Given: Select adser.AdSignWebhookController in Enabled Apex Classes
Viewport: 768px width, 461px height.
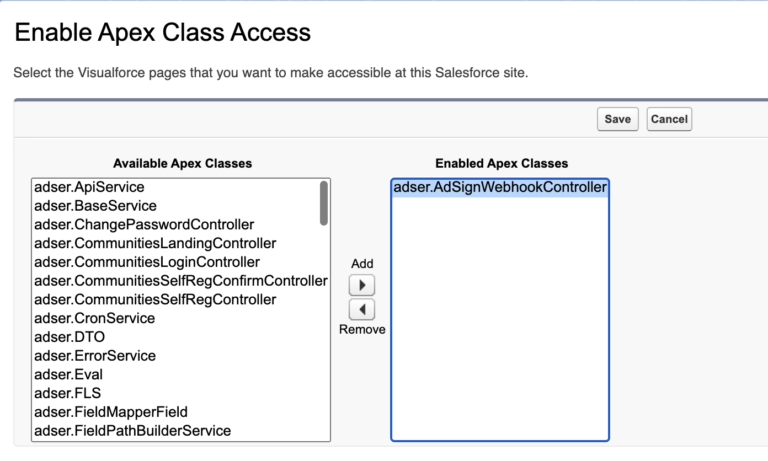Looking at the screenshot, I should coord(499,187).
